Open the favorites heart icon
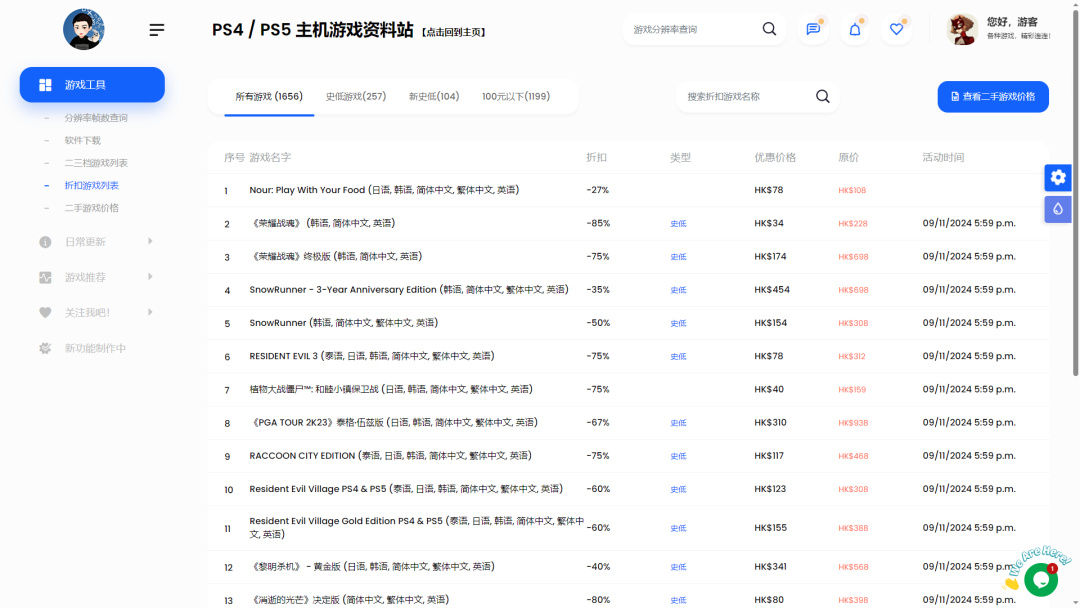 click(896, 29)
